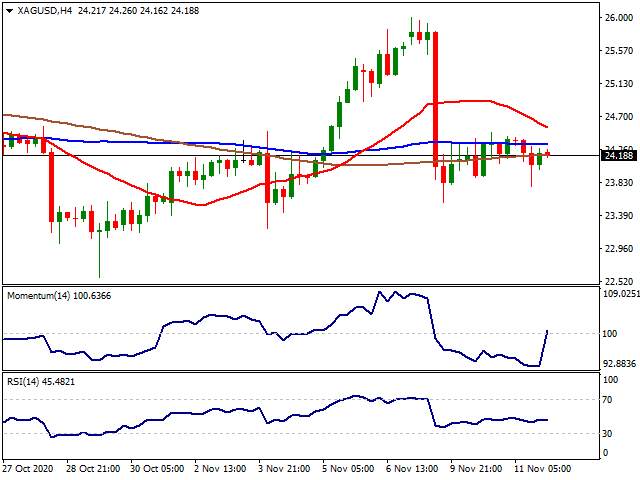The width and height of the screenshot is (640, 480).
Task: Click the RSI 100 scale label
Action: 610,380
